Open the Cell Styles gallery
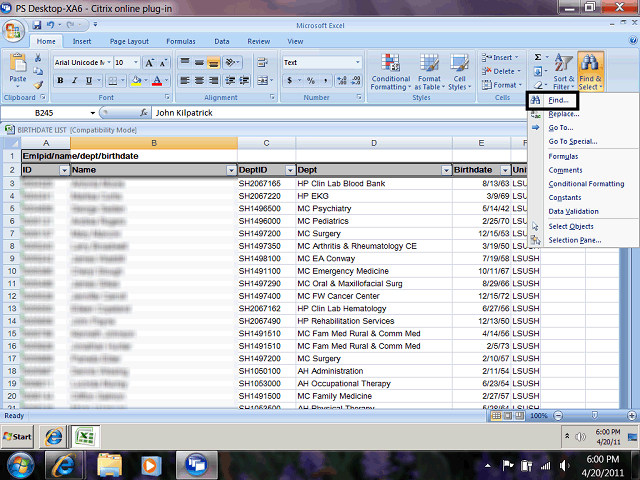The image size is (640, 480). [x=459, y=72]
